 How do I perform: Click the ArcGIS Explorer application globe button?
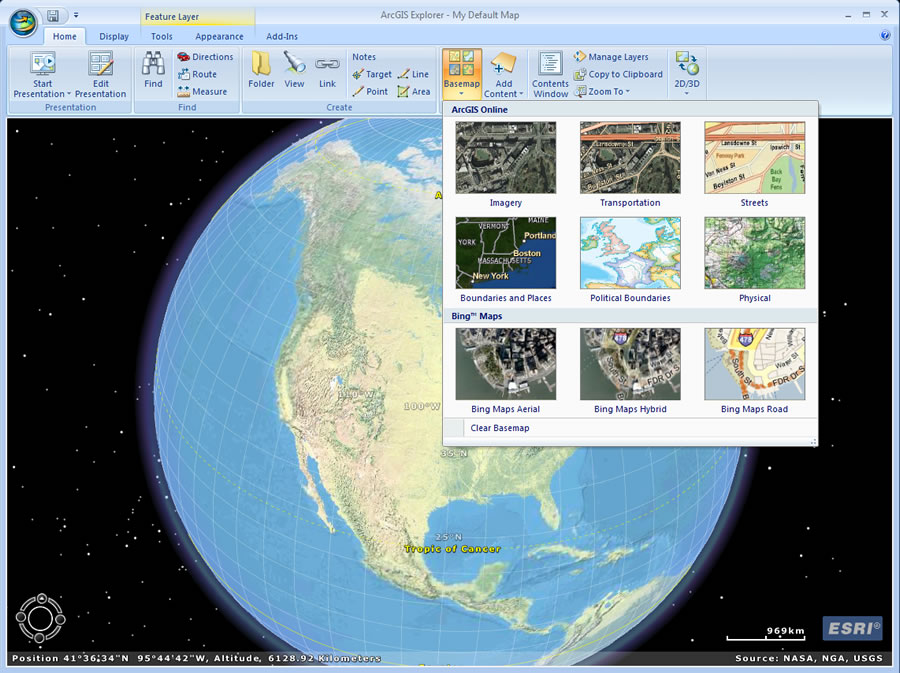[x=23, y=23]
